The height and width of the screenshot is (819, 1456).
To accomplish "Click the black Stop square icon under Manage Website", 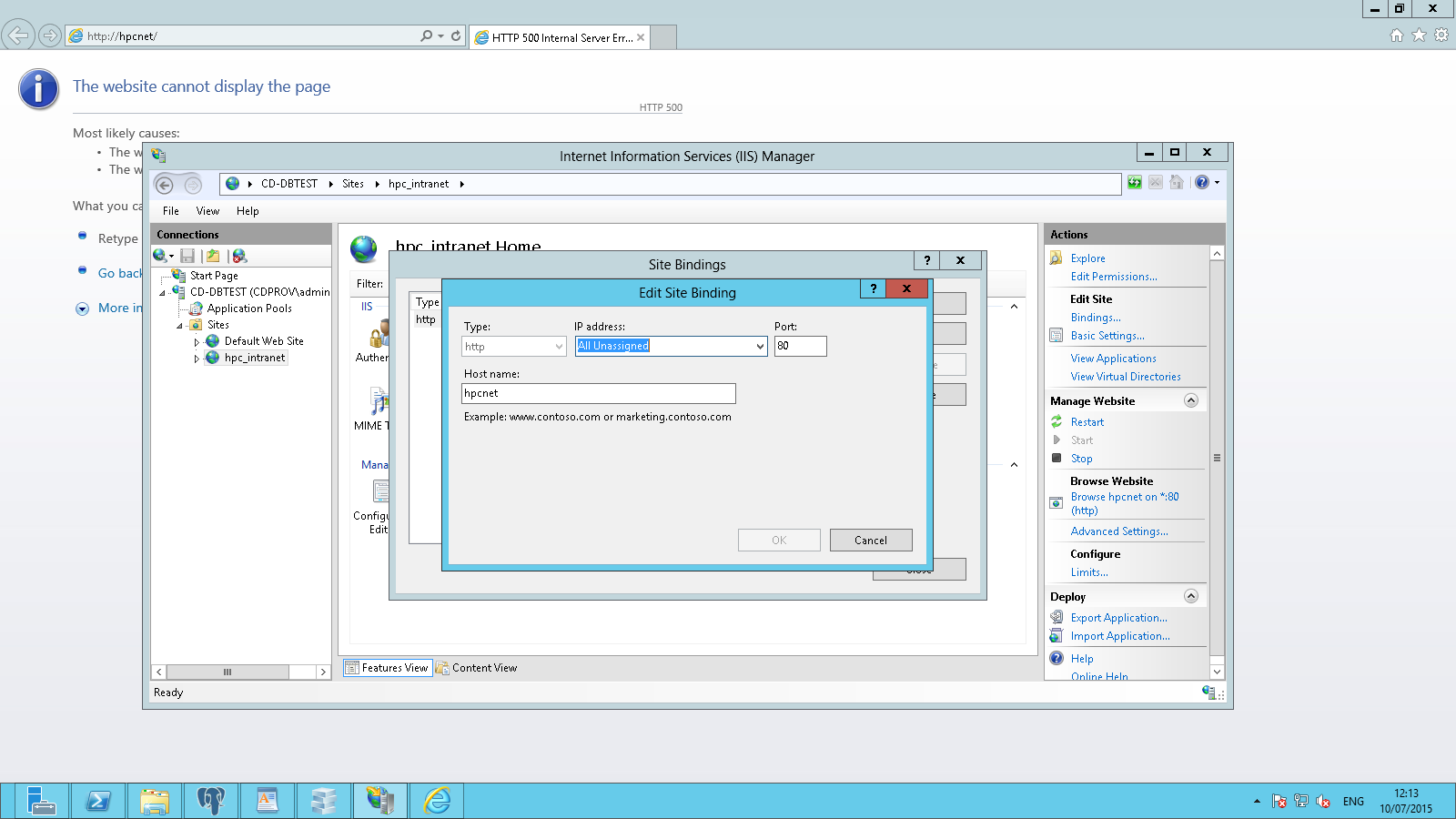I will pos(1057,458).
